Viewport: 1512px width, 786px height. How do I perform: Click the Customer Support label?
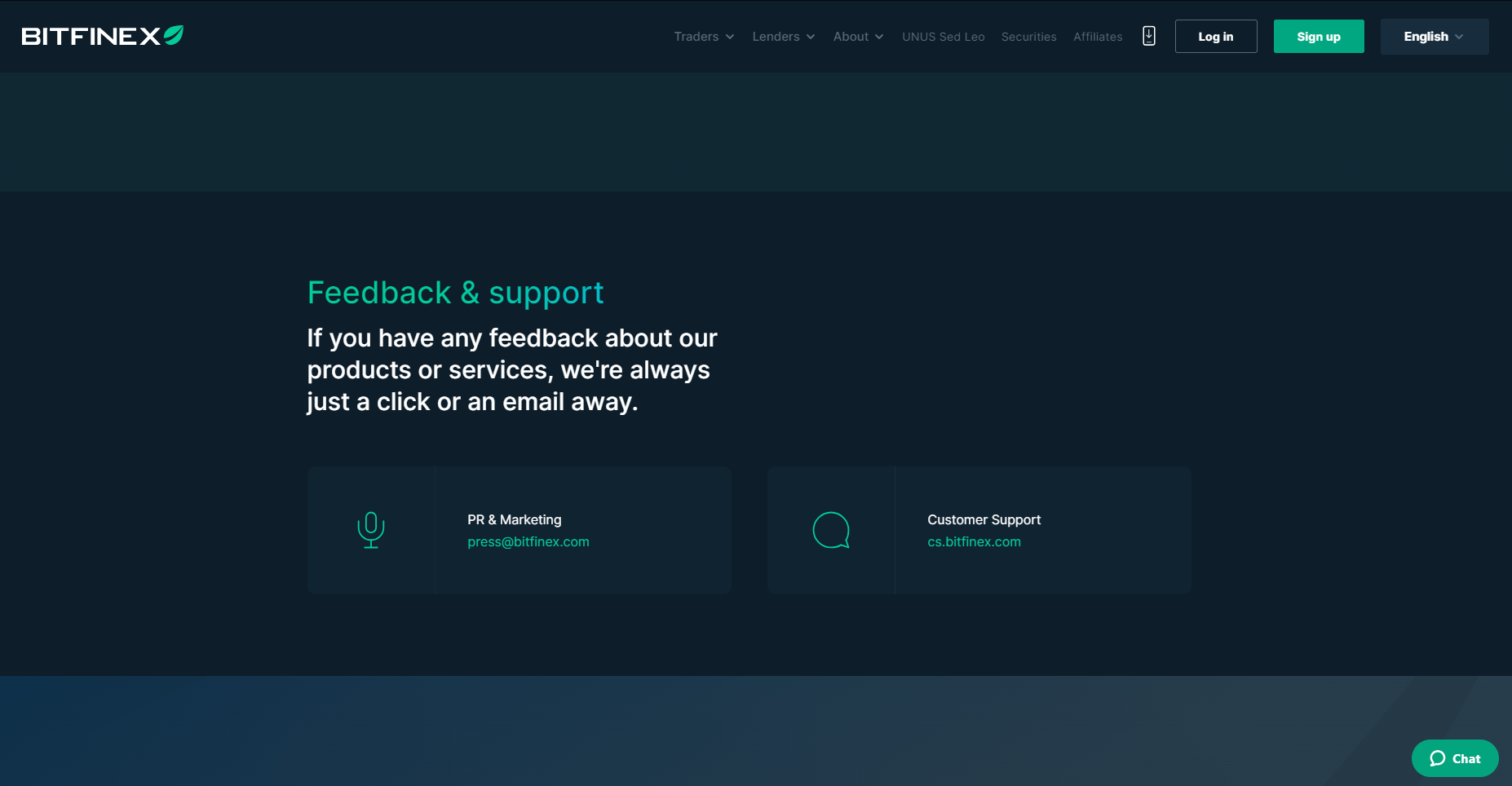coord(984,520)
